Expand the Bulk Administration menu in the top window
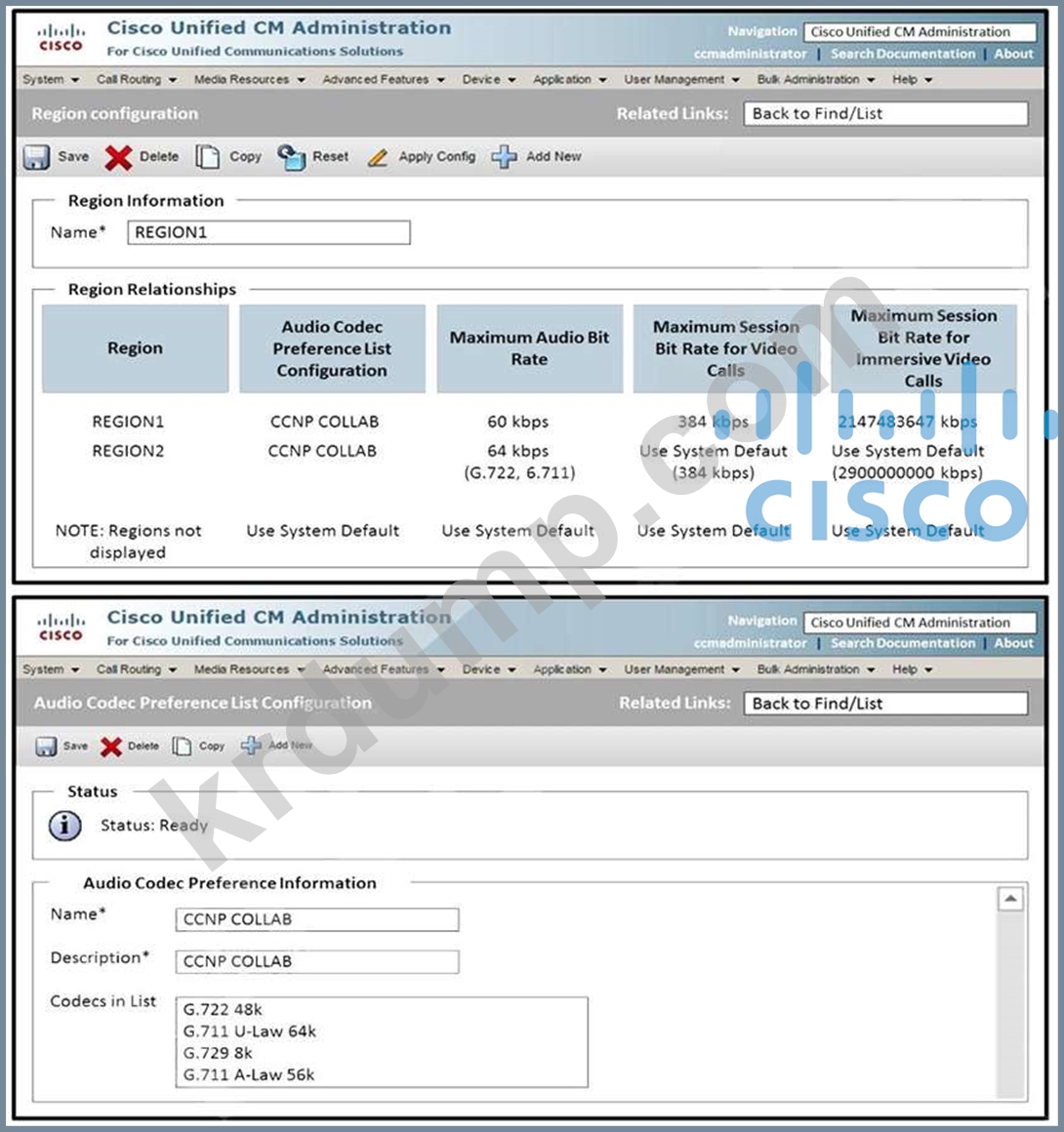Screen dimensions: 1064x1132 (x=815, y=80)
